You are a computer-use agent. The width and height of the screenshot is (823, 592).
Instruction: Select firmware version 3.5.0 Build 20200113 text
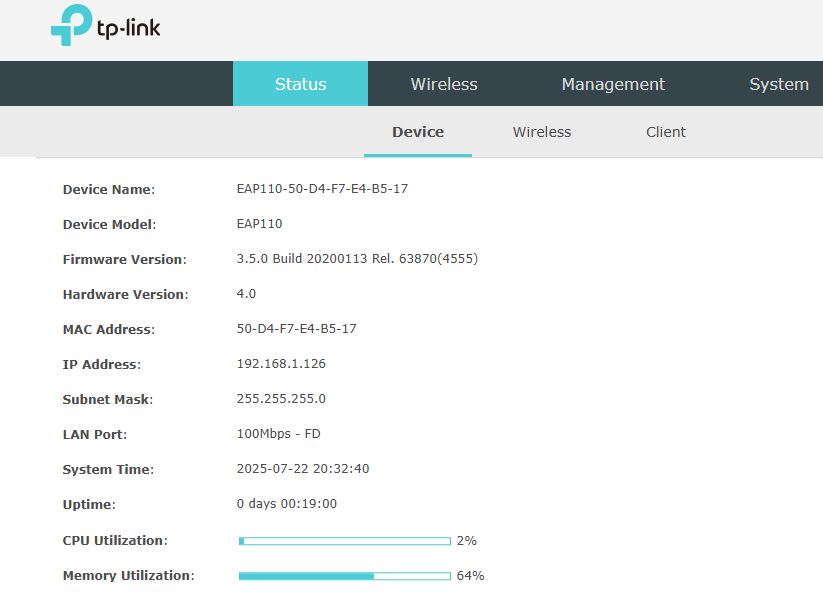tap(357, 259)
